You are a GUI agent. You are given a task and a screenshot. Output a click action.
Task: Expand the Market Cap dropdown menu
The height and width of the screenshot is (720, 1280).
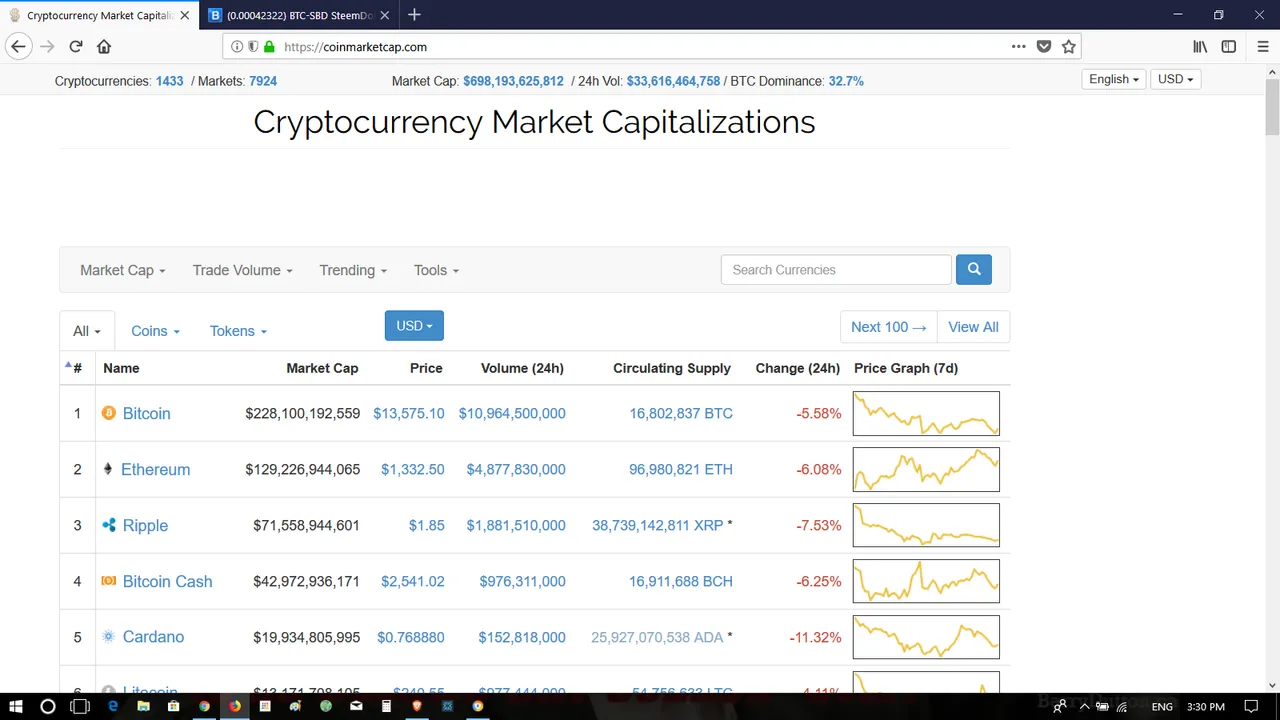tap(123, 270)
